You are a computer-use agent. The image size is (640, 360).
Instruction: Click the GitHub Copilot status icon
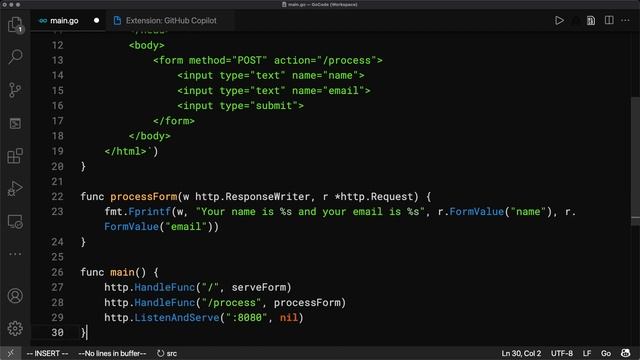click(x=625, y=353)
